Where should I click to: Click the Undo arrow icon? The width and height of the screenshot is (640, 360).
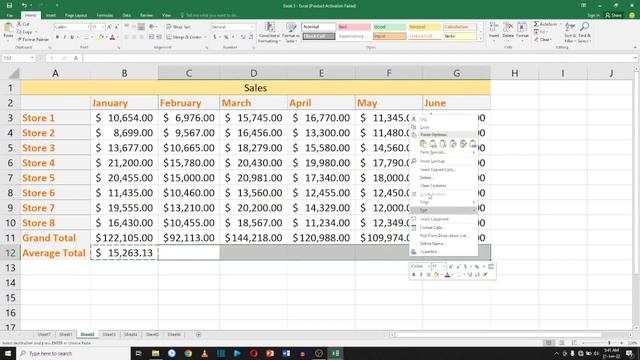click(x=24, y=5)
